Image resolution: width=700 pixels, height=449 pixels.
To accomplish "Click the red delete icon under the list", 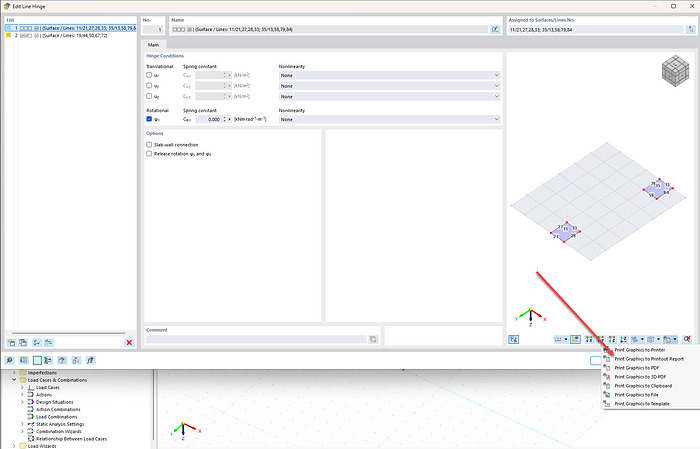I will pos(129,342).
